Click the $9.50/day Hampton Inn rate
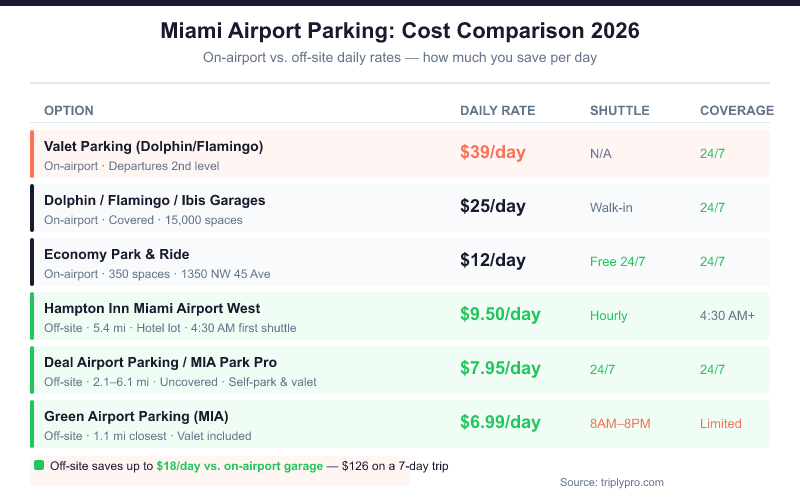Screen dimensions: 800x500 click(500, 315)
